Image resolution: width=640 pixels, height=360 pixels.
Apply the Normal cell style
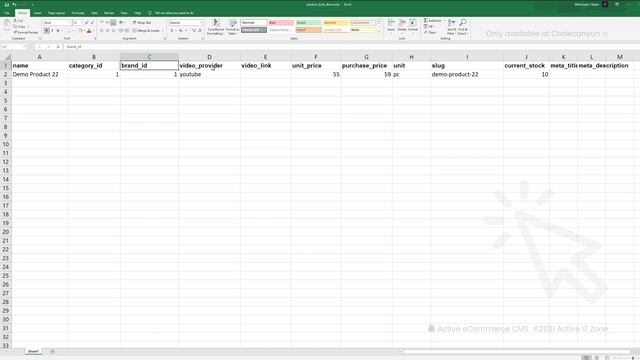point(254,22)
